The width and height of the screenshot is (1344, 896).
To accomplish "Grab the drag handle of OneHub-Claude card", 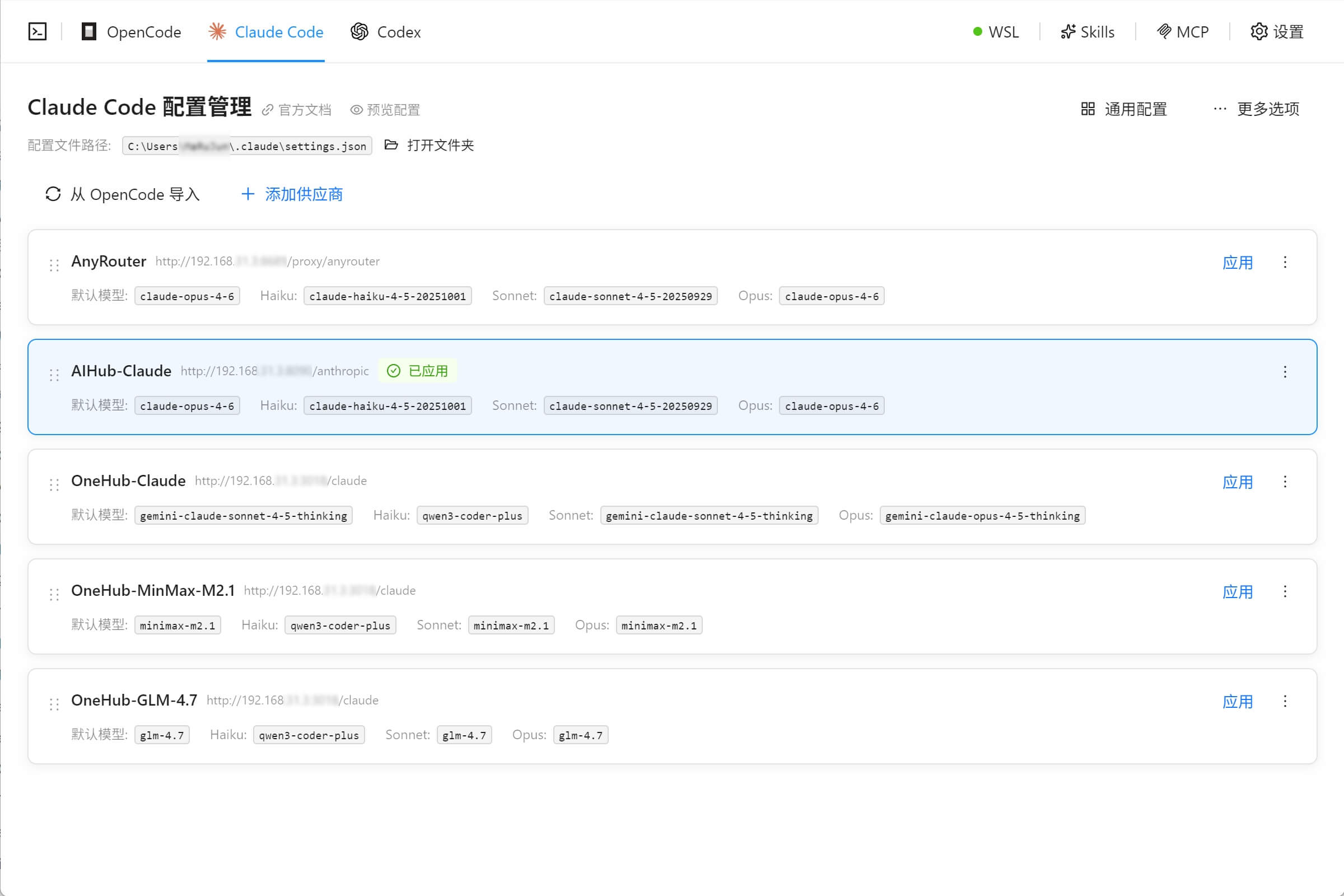I will (54, 484).
